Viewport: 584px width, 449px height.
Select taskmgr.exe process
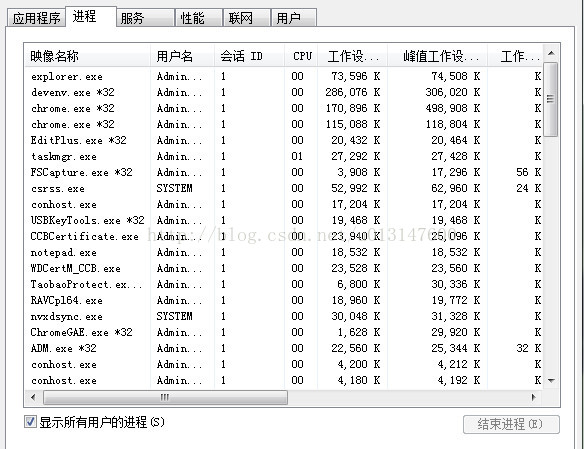(284, 156)
